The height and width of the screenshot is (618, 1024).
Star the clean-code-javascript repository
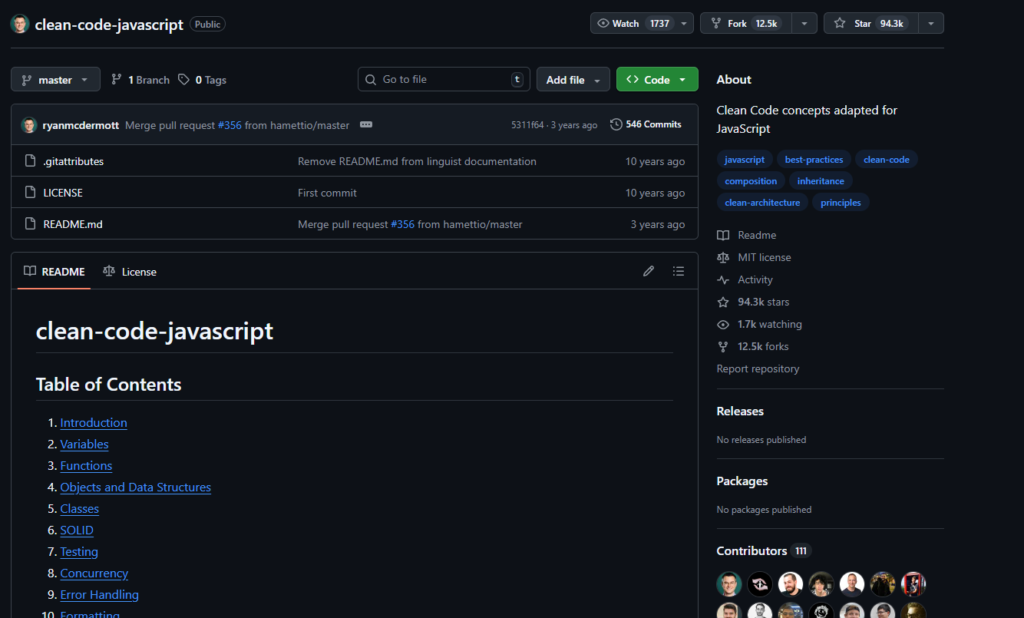coord(866,23)
